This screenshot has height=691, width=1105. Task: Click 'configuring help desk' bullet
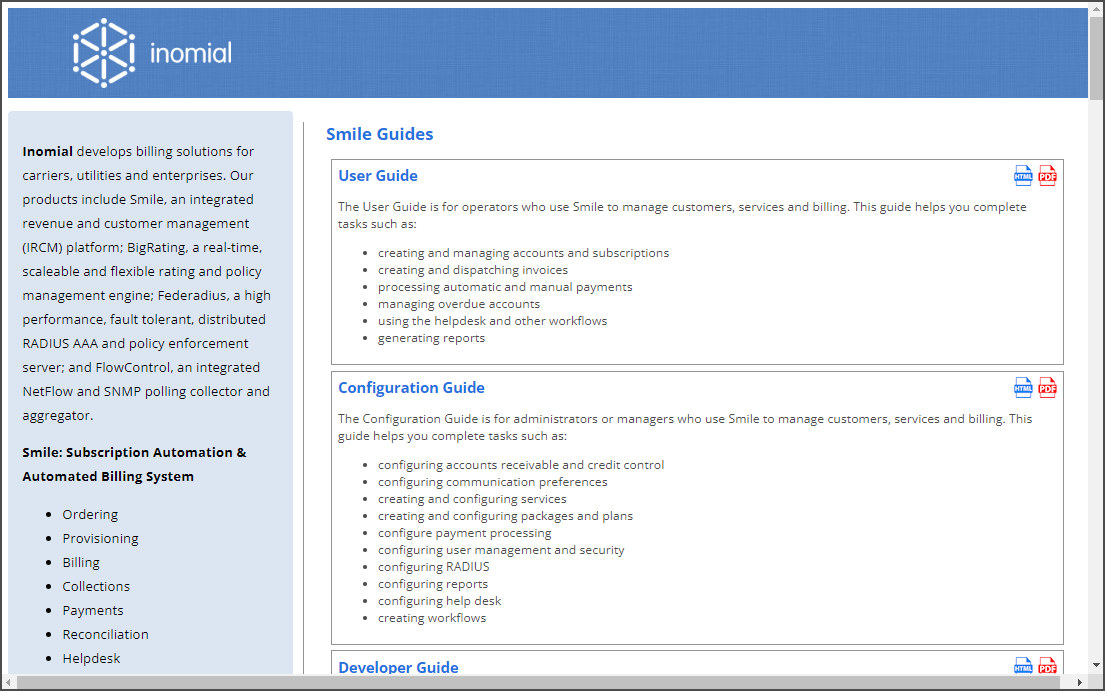pos(439,600)
